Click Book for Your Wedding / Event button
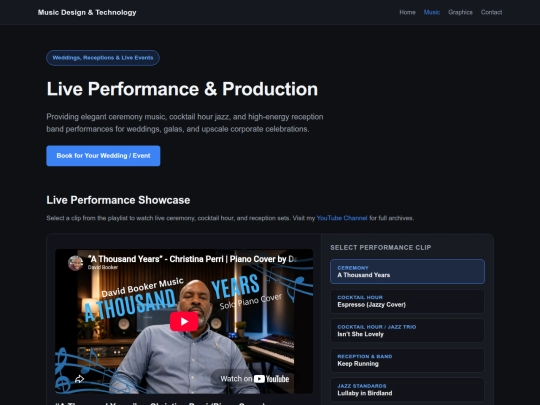The width and height of the screenshot is (540, 405). (x=103, y=156)
